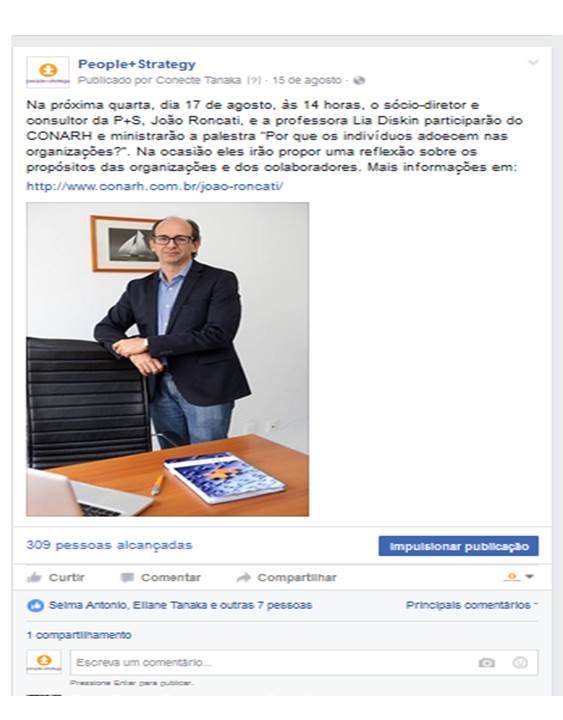The image size is (563, 720).
Task: View who liked: Selma Antonio, Eliane Tanaka
Action: point(128,605)
